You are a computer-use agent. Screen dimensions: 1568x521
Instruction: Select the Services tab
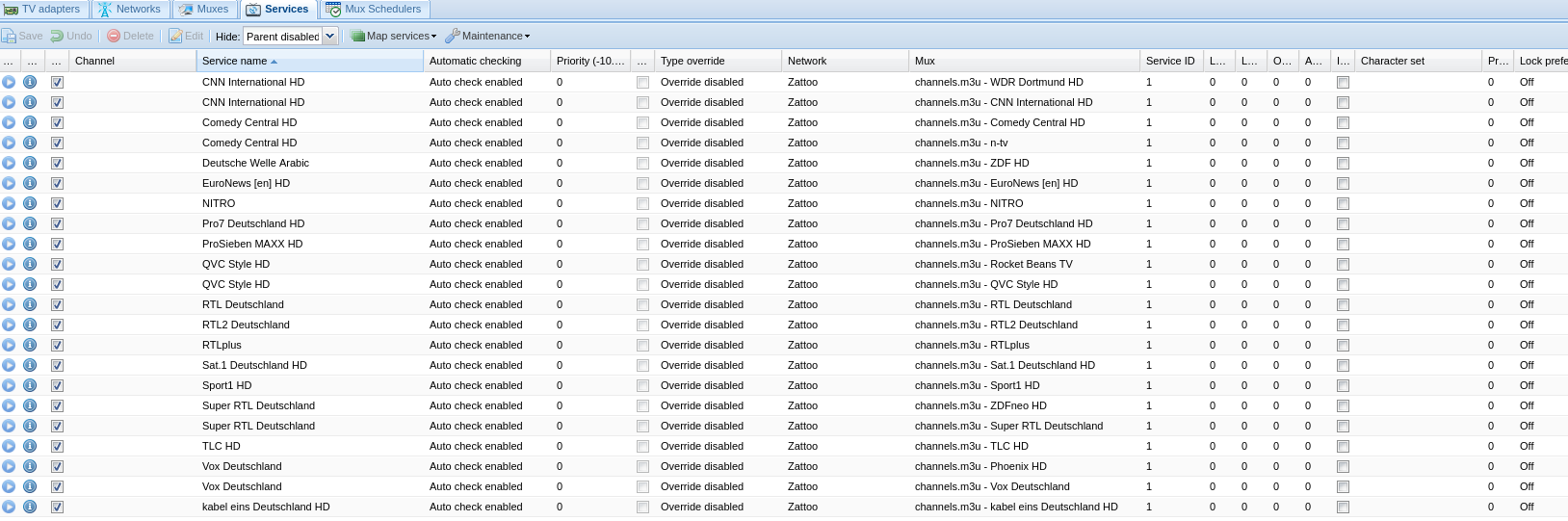click(x=278, y=10)
